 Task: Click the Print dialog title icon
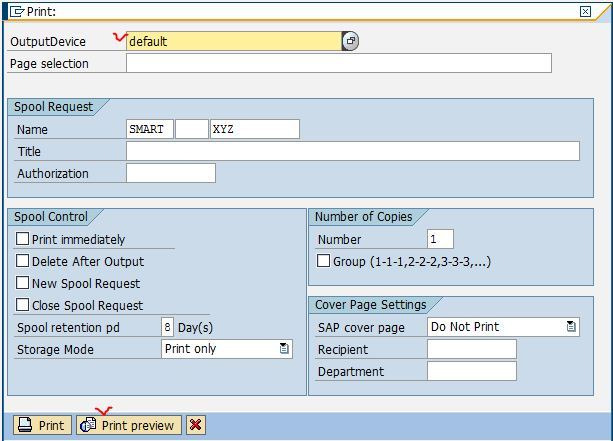click(17, 12)
